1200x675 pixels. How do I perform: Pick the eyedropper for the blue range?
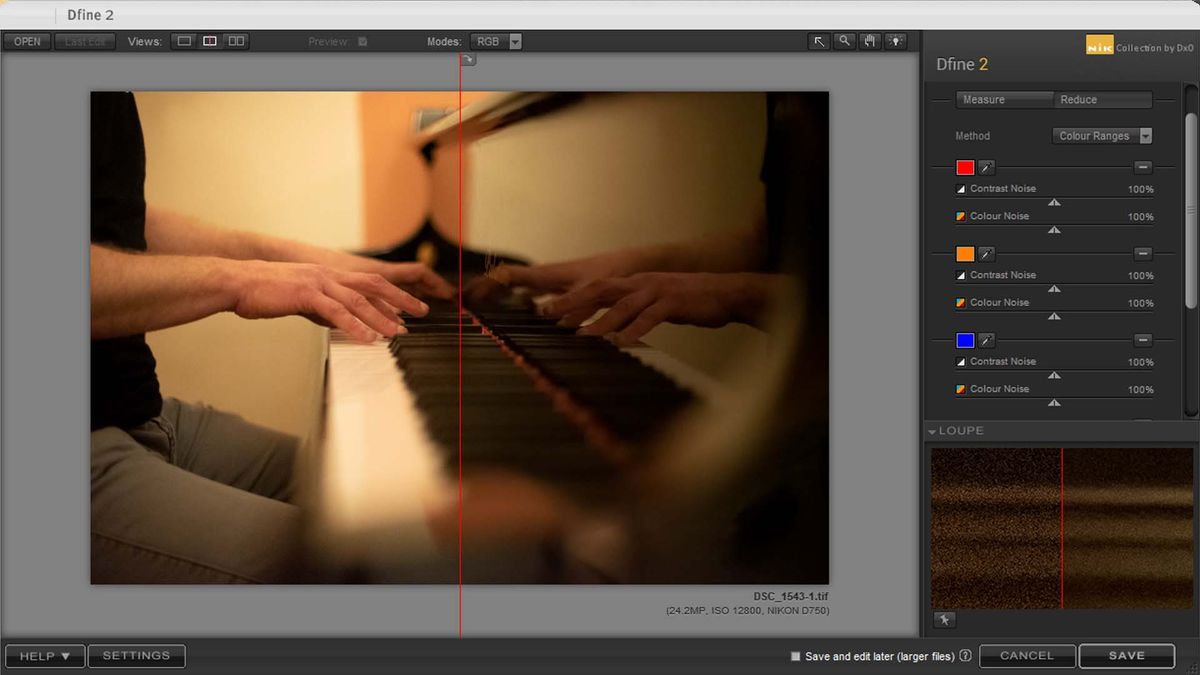coord(986,341)
